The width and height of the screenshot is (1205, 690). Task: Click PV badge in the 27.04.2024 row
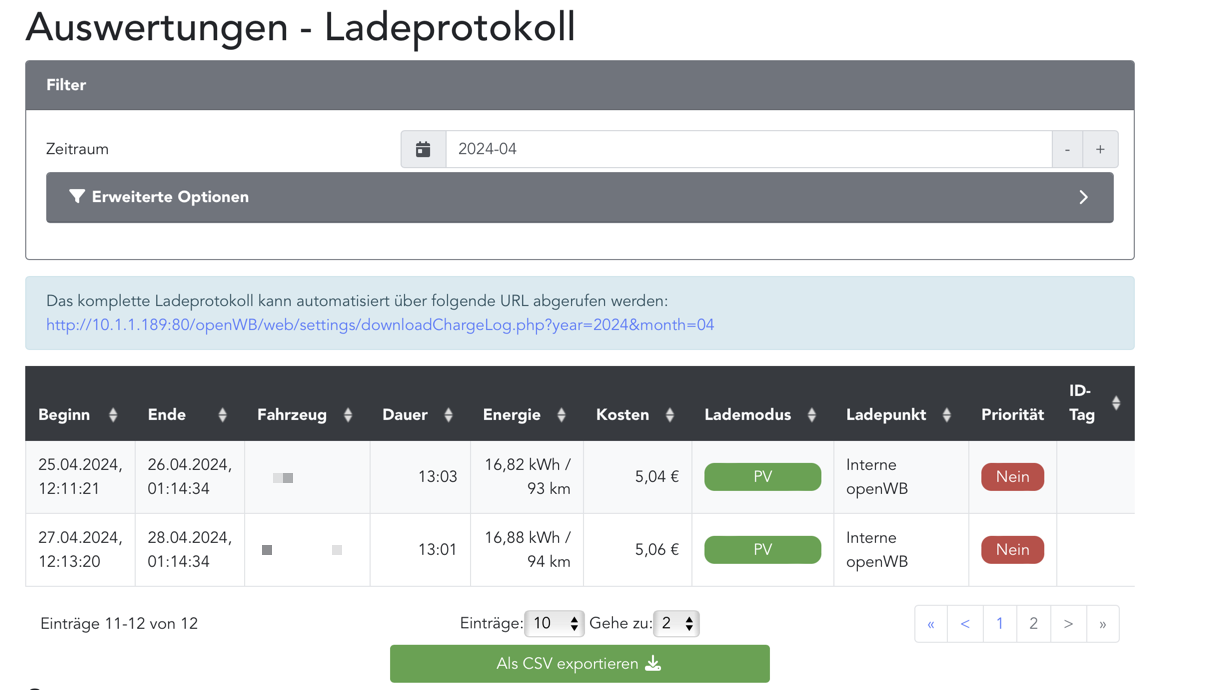click(x=763, y=550)
